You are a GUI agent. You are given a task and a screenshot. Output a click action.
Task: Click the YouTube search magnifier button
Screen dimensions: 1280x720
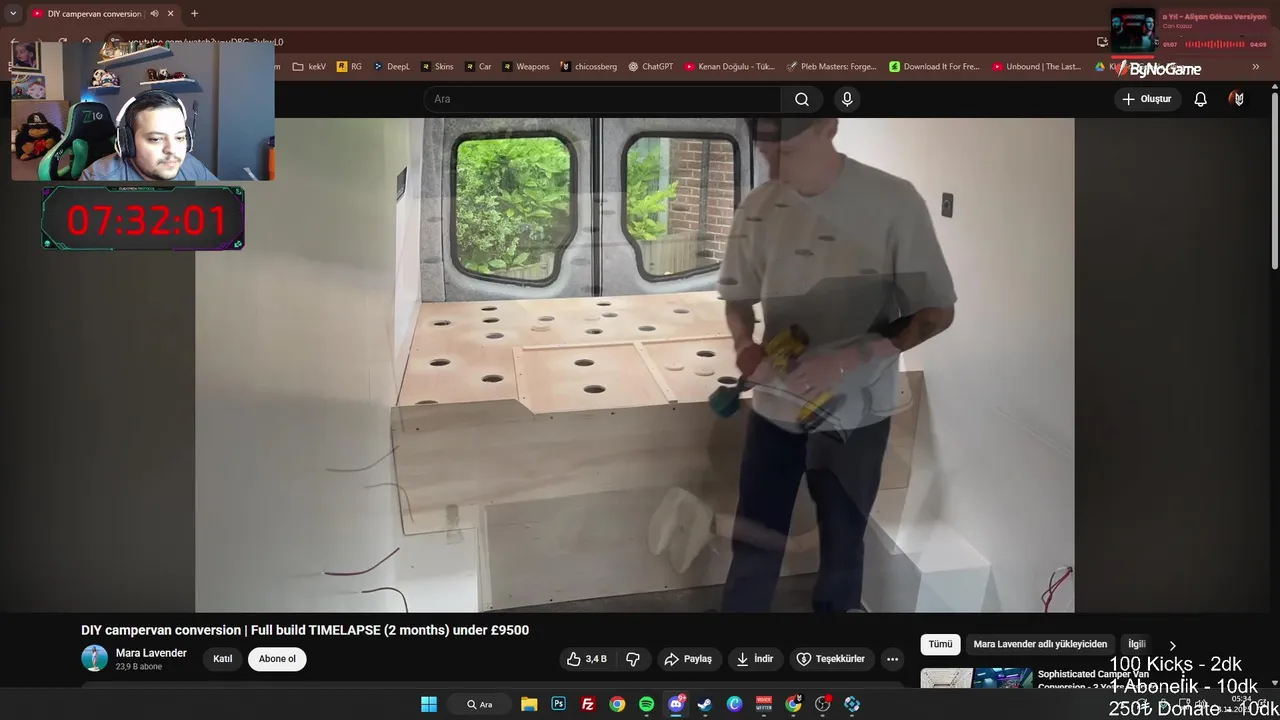click(802, 99)
